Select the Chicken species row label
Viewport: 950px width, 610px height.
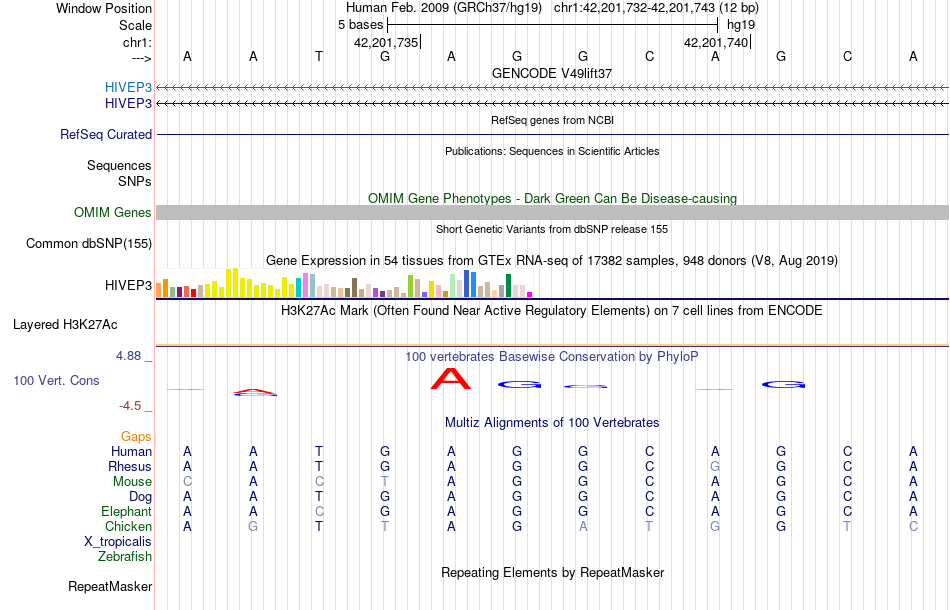point(128,526)
